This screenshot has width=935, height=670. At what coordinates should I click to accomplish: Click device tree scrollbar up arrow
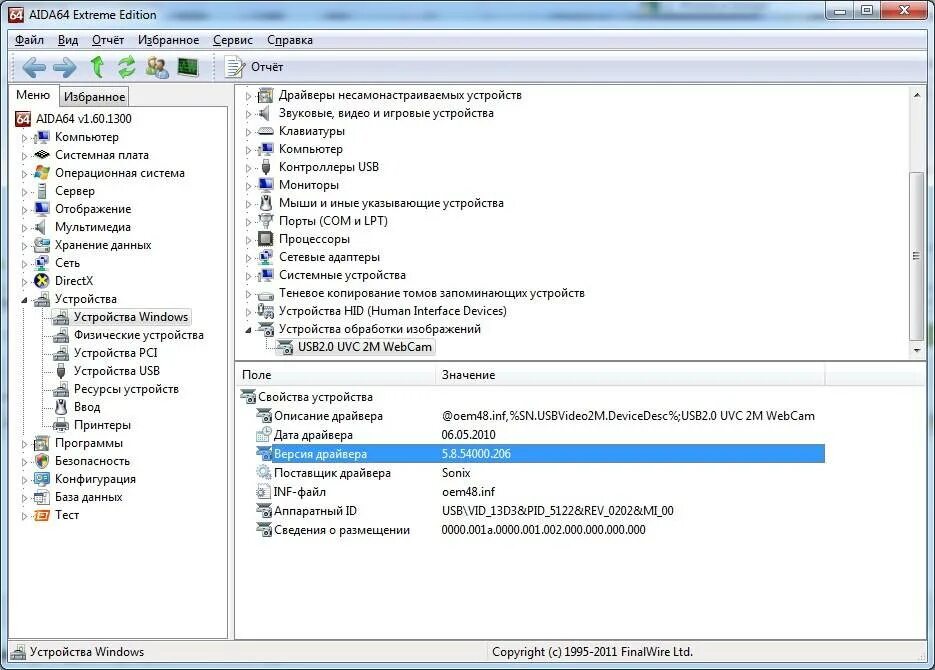(x=917, y=94)
